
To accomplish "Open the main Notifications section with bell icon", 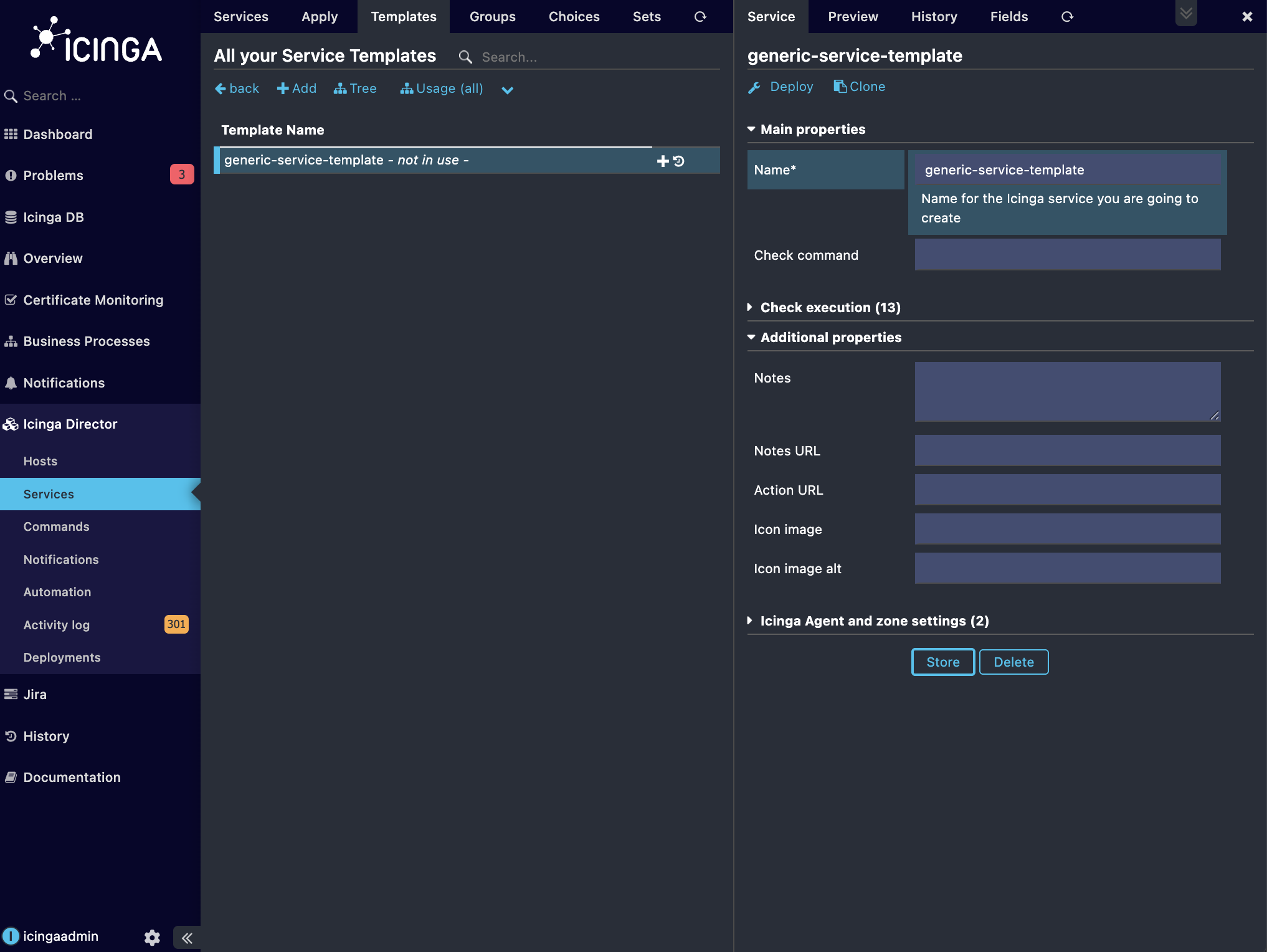I will 64,383.
